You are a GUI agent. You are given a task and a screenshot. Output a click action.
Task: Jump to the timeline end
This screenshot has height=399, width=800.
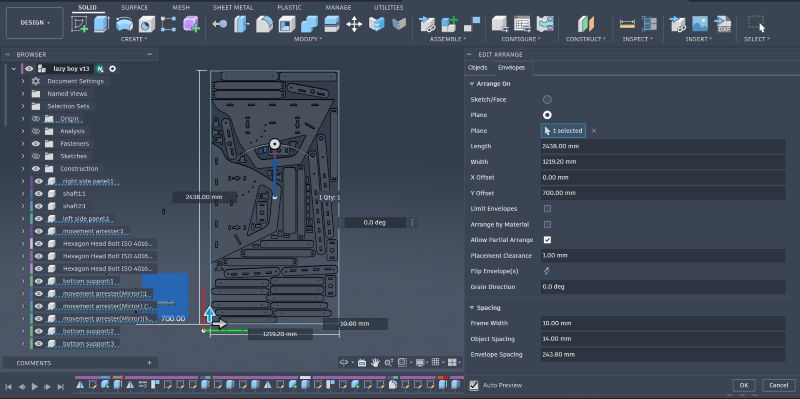[x=60, y=387]
